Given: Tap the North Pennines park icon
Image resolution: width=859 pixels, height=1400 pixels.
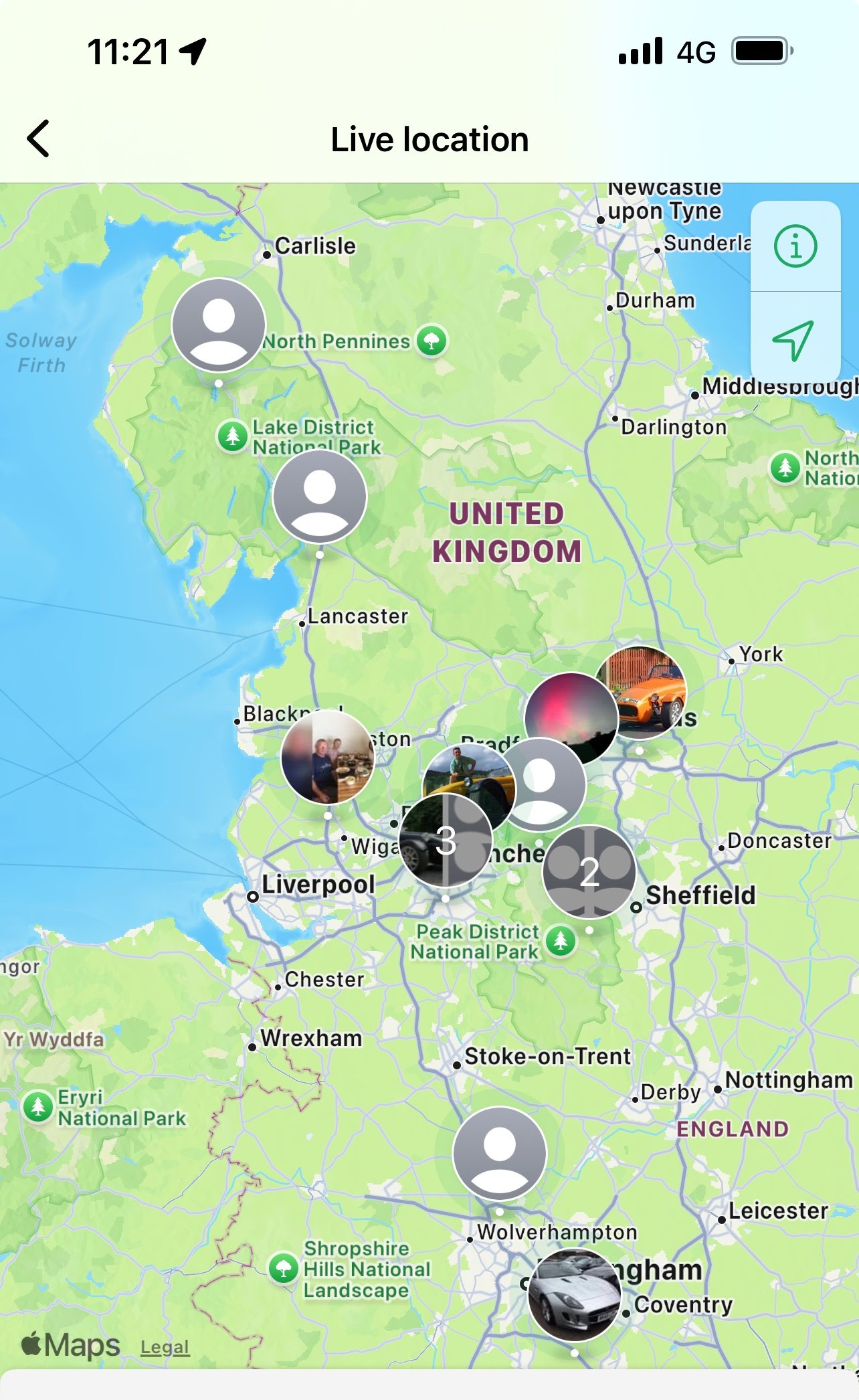Looking at the screenshot, I should click(x=432, y=341).
